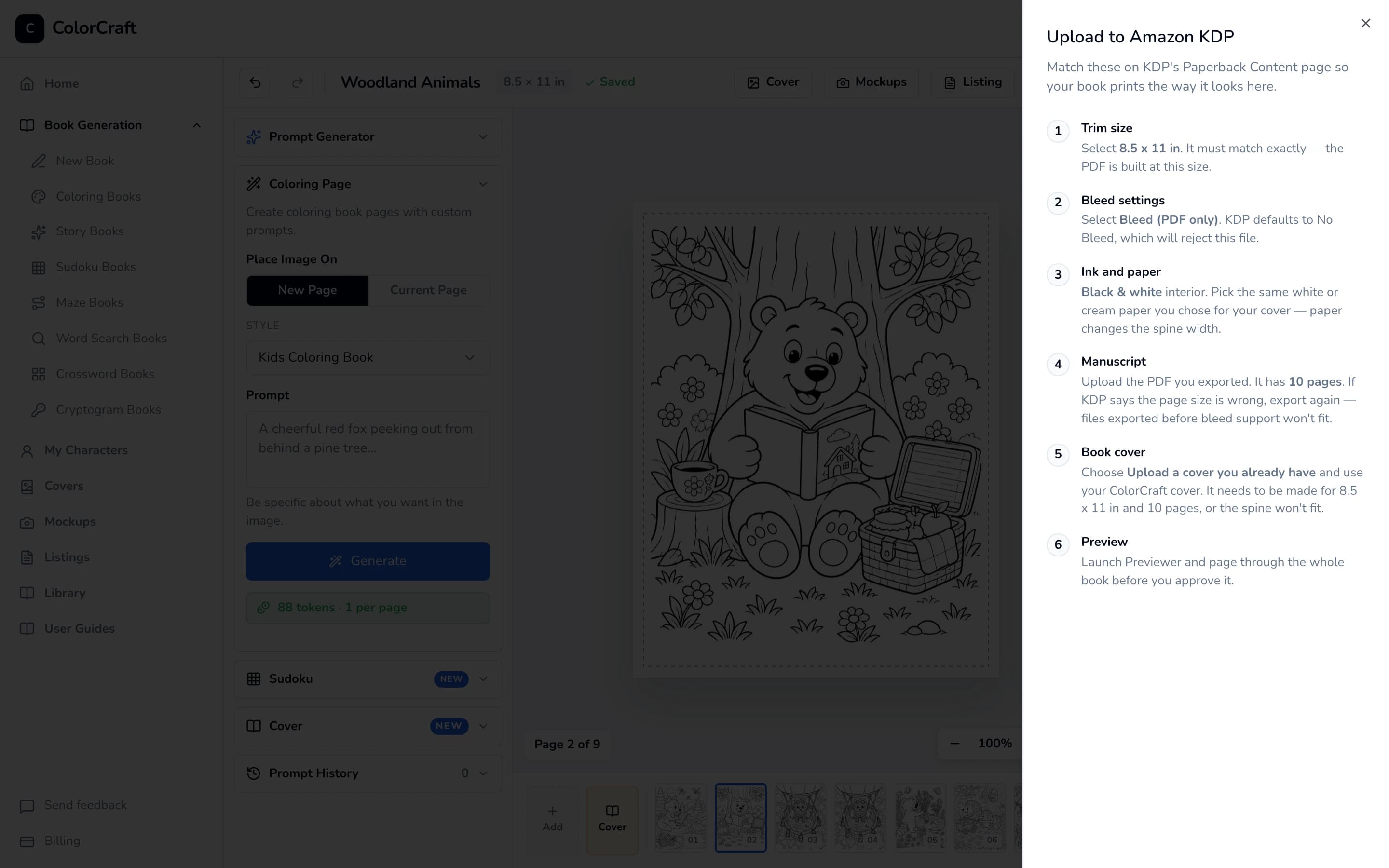The height and width of the screenshot is (868, 1389).
Task: Open the Cover tab in top toolbar
Action: coord(773,82)
